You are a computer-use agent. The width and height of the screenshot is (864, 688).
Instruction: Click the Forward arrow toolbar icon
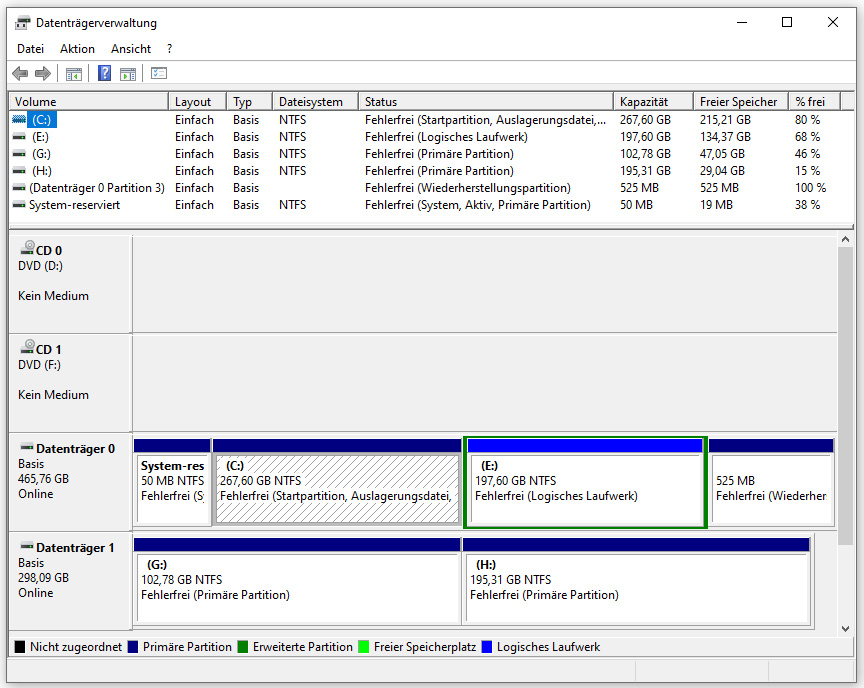tap(43, 73)
